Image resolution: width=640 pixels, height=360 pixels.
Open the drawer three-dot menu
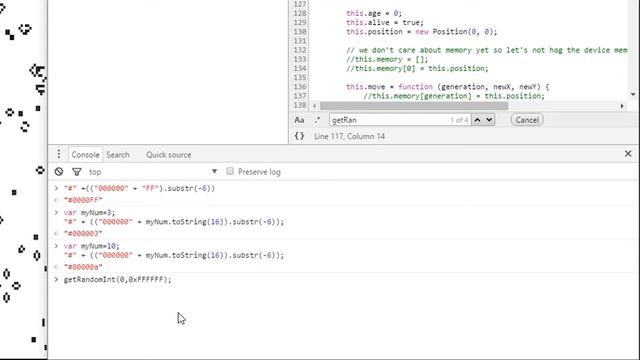tap(59, 154)
